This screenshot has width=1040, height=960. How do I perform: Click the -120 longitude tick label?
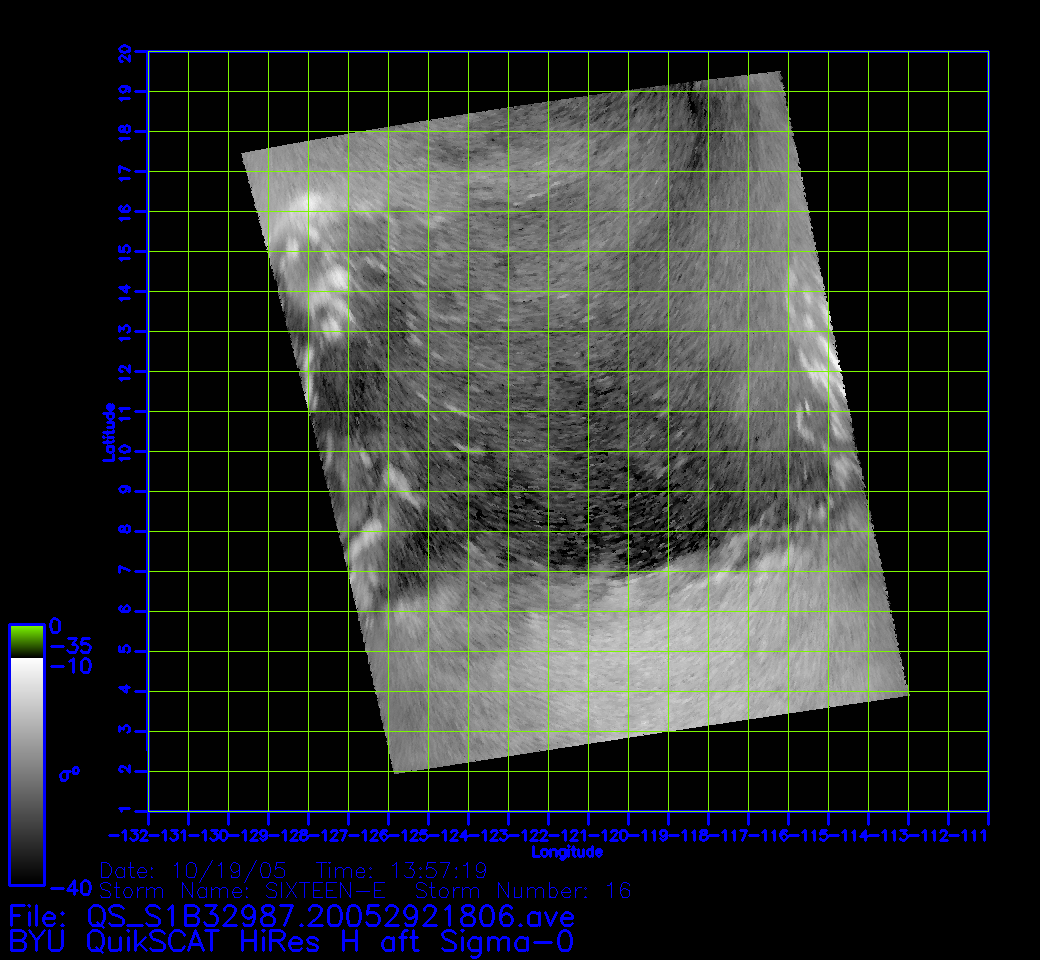point(608,835)
